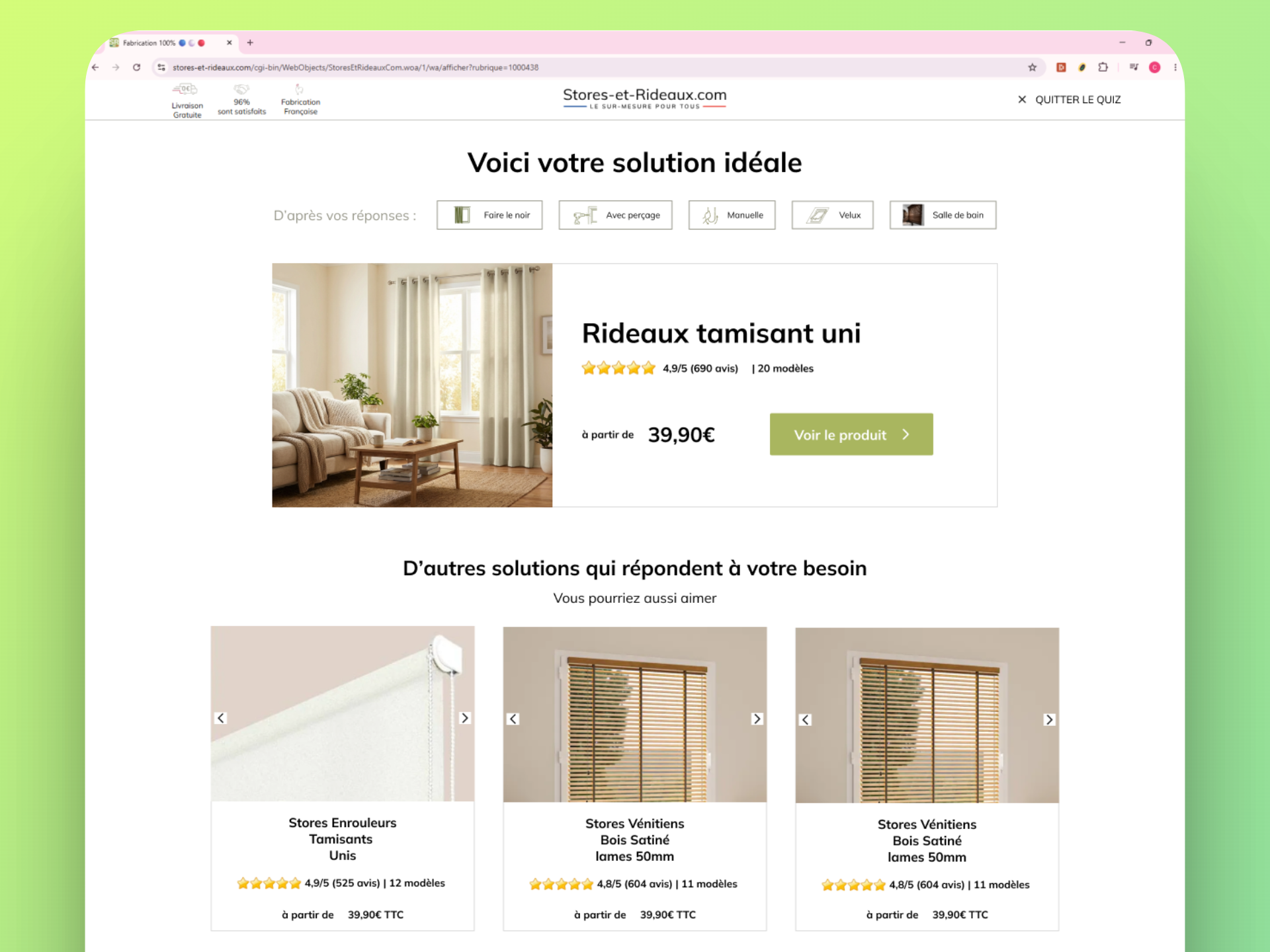Show next image of Stores Enrouleurs Tamisants
The height and width of the screenshot is (952, 1270).
coord(465,718)
